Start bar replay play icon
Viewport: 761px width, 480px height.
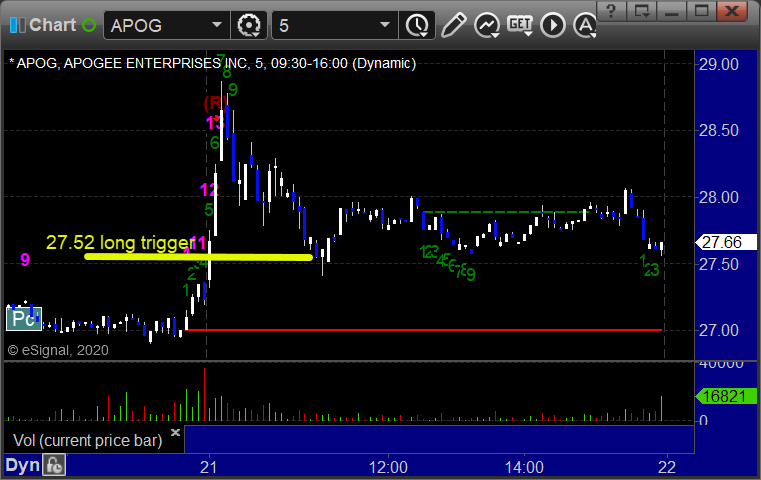(x=553, y=25)
